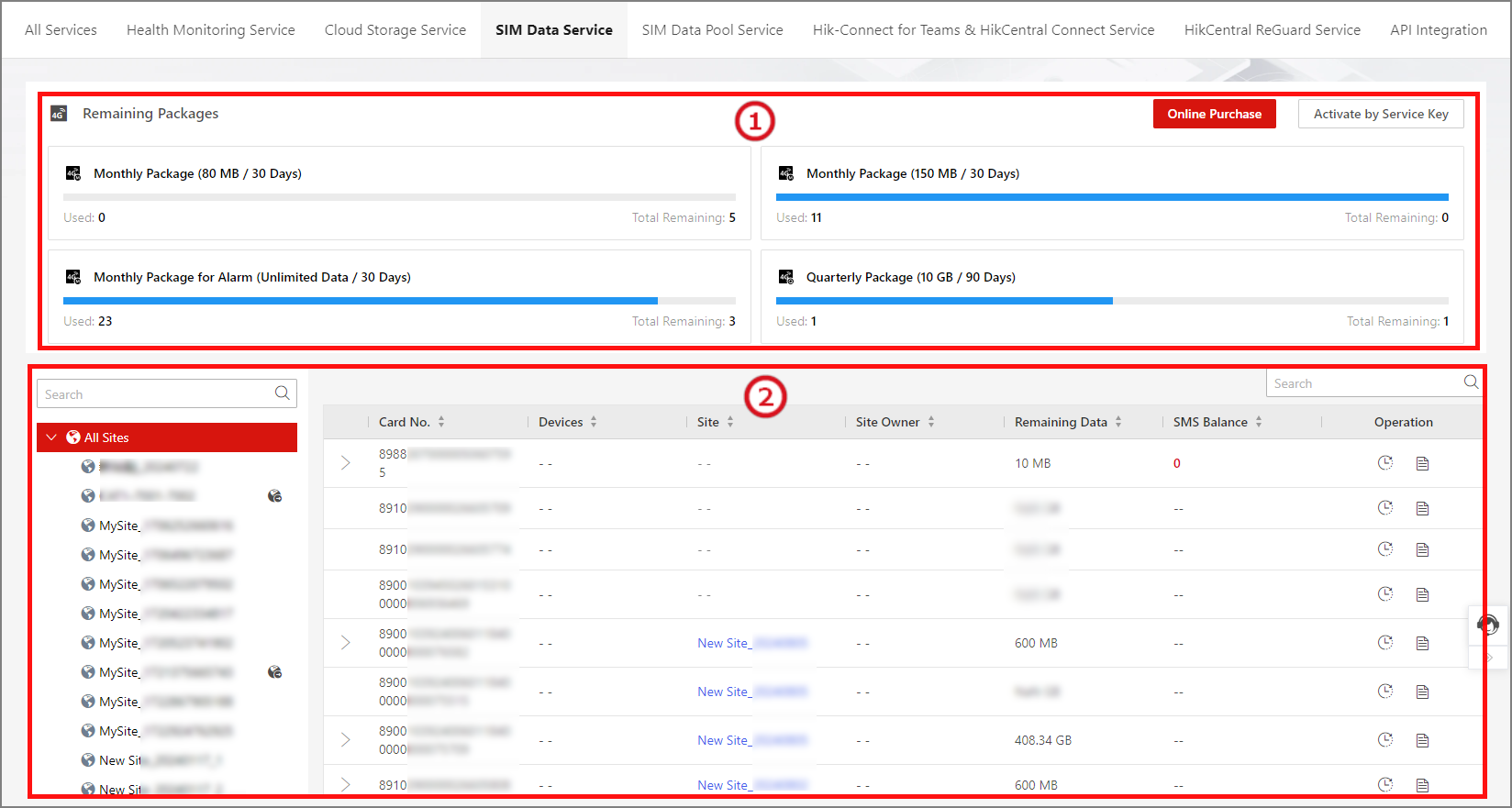
Task: Click the Online Purchase button
Action: tap(1215, 114)
